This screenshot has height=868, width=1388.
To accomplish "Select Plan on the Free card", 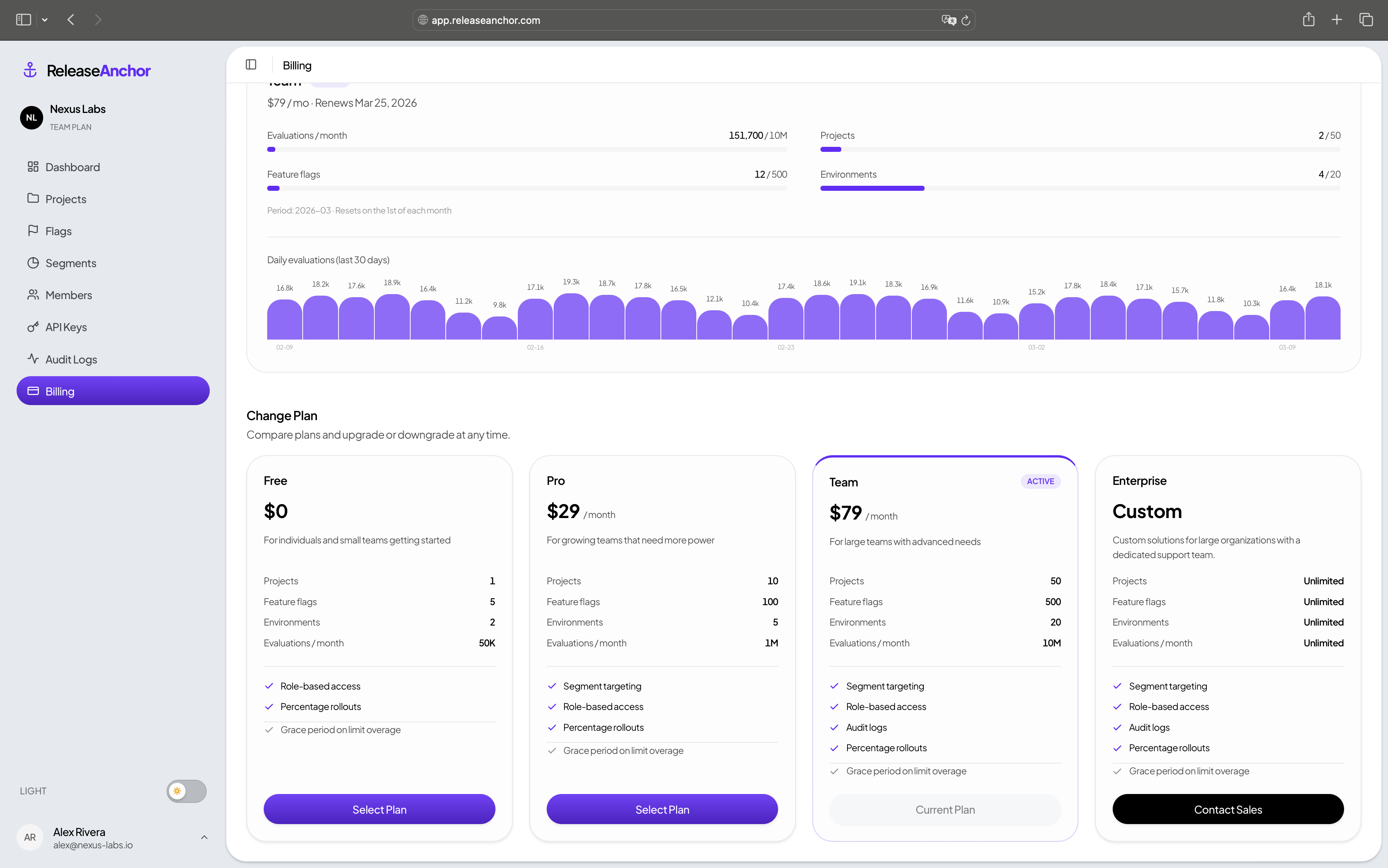I will pos(379,809).
